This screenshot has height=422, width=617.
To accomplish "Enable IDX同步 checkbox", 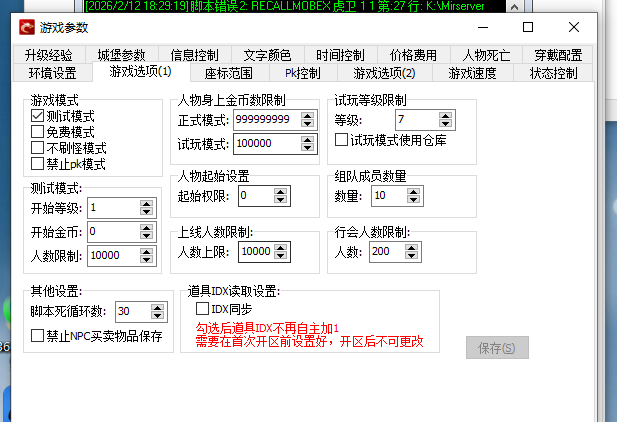I will coord(203,309).
